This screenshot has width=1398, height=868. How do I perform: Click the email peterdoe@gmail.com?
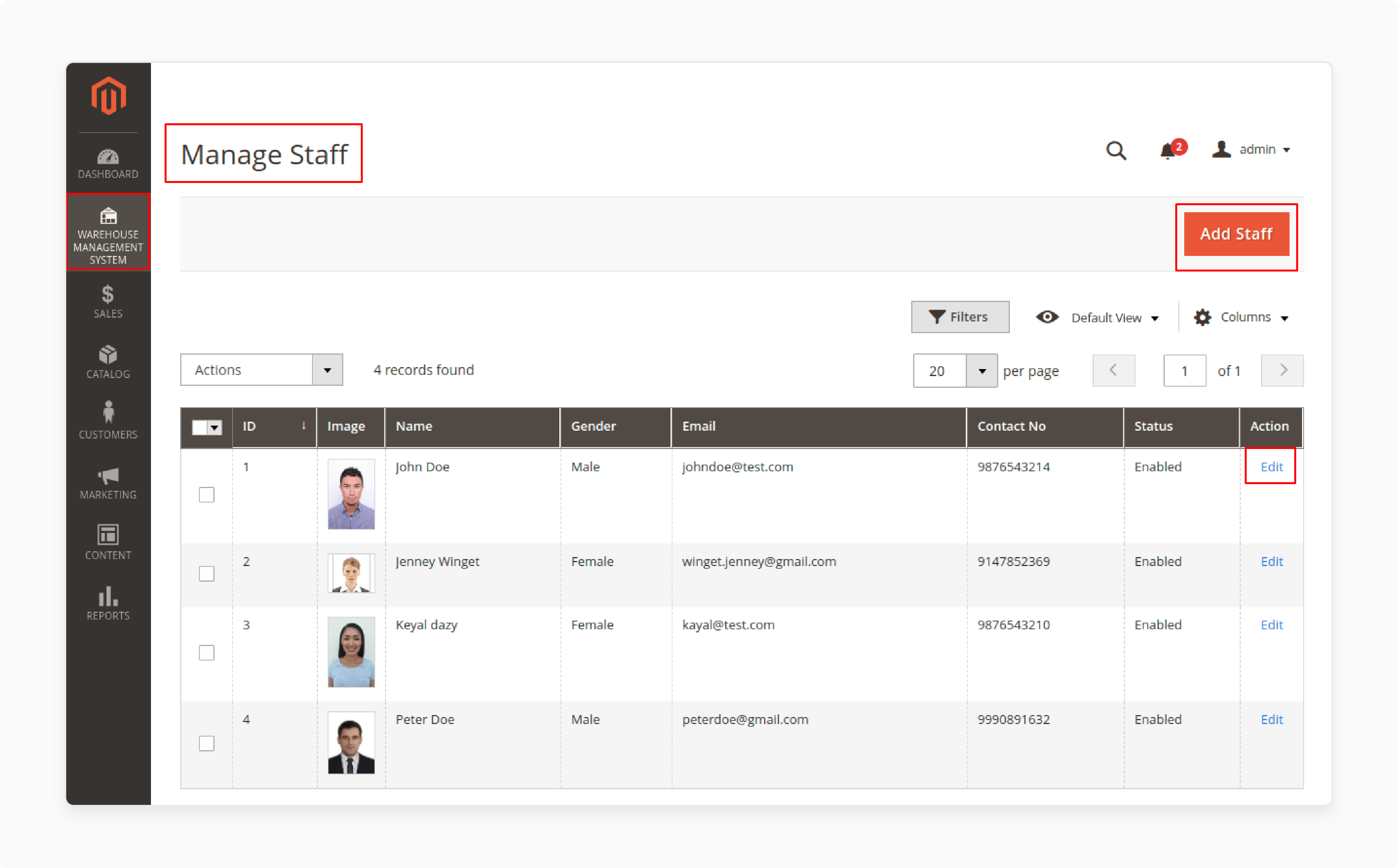745,720
